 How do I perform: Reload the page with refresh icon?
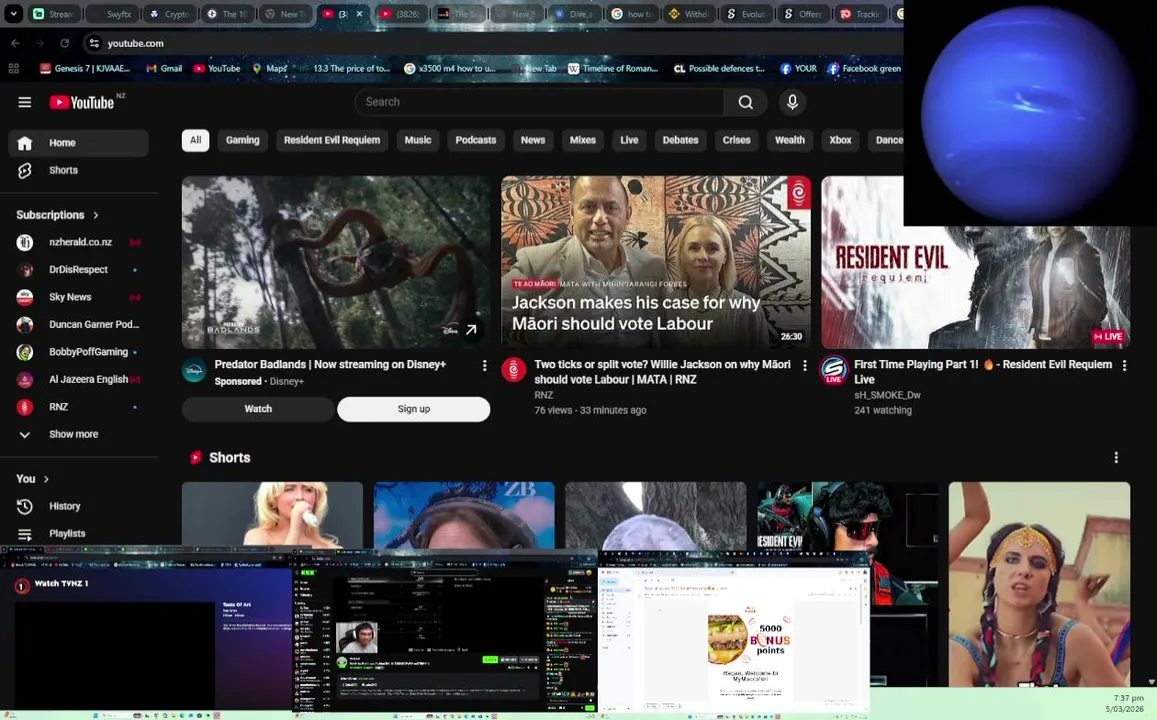(x=64, y=44)
